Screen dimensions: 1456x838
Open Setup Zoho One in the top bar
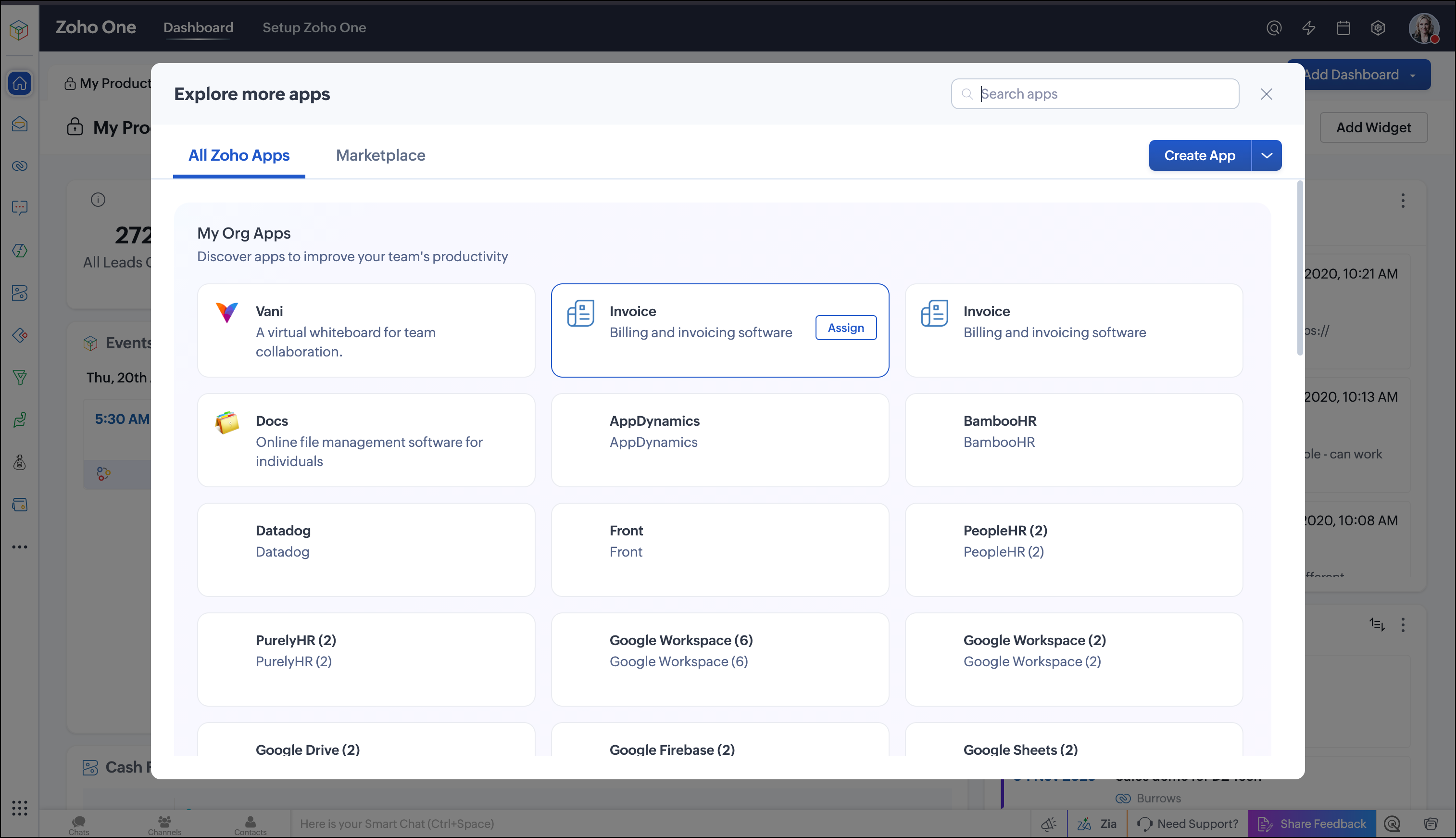point(314,27)
